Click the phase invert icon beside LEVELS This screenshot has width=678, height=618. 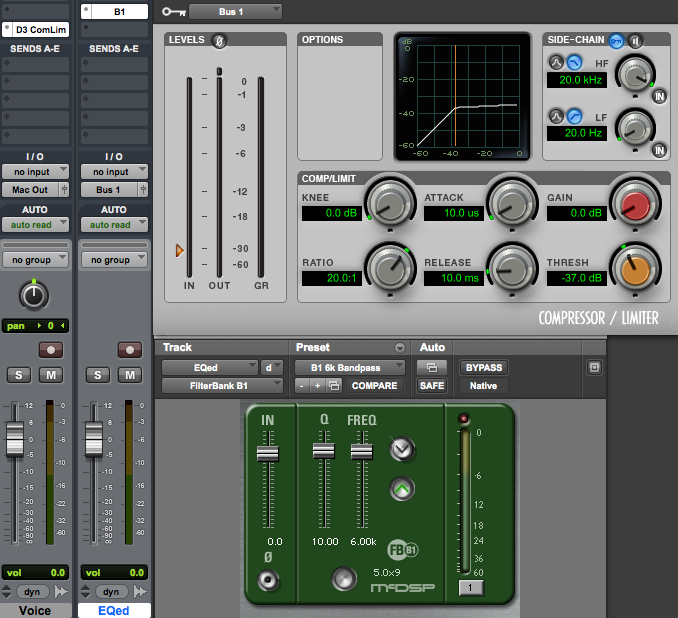click(x=220, y=40)
